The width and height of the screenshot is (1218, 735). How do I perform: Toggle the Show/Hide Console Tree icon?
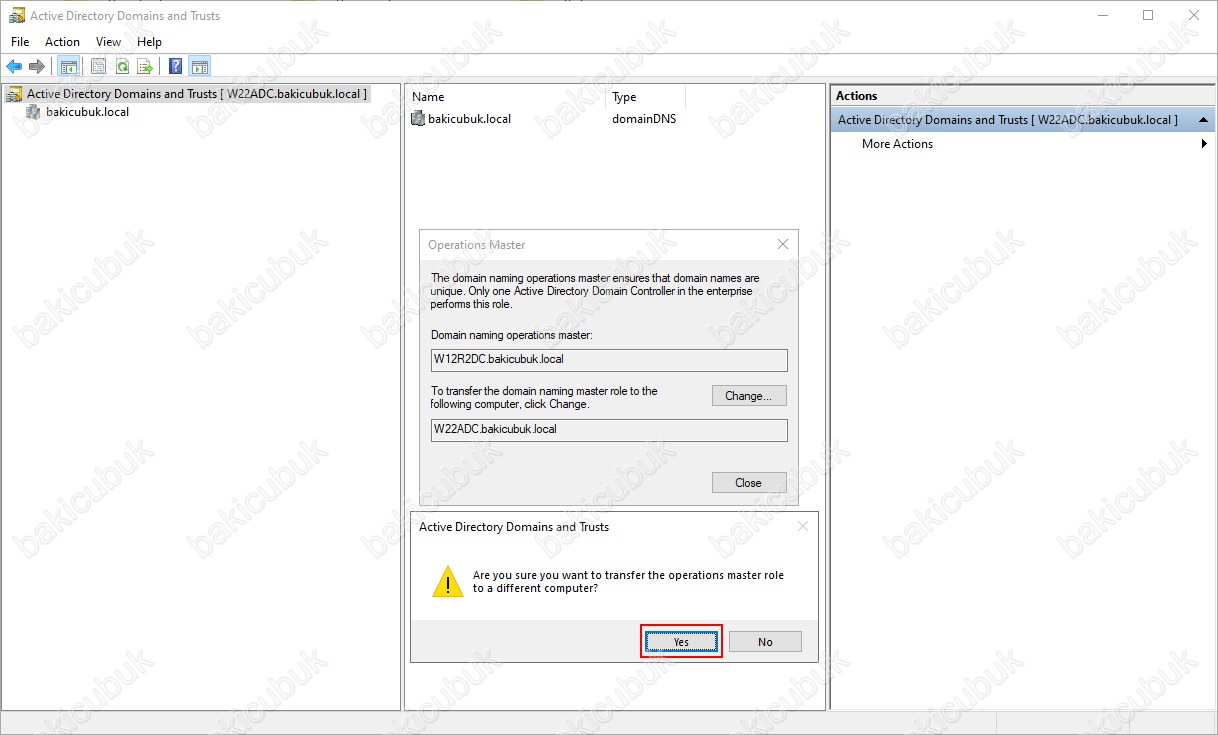[x=68, y=67]
